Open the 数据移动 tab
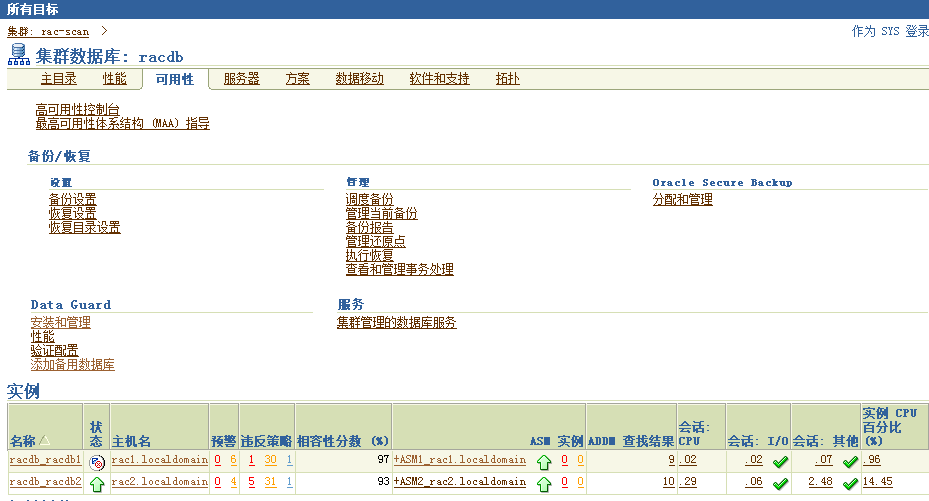929x501 pixels. click(x=360, y=78)
